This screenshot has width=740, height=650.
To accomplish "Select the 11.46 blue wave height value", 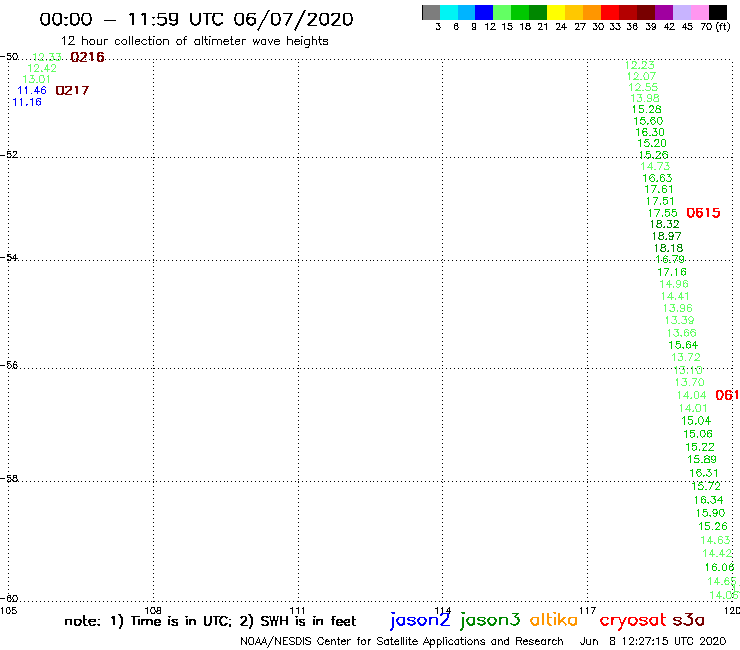I will point(32,90).
